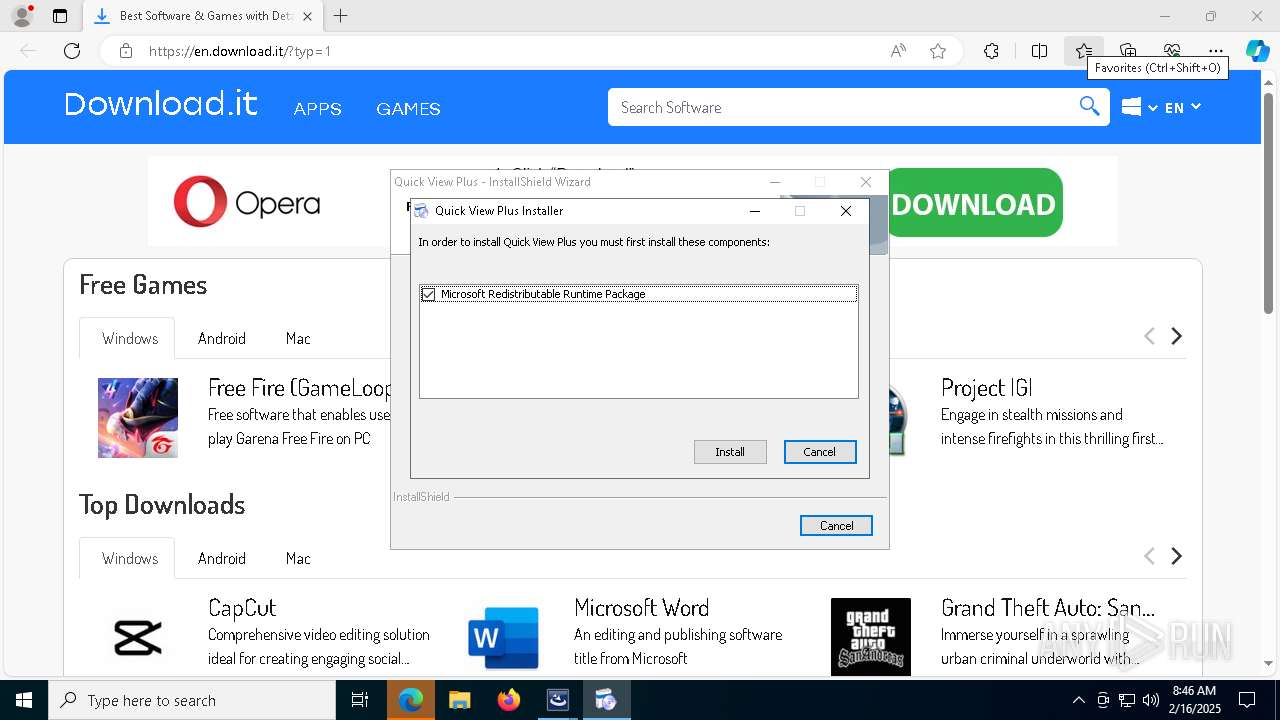The image size is (1280, 720).
Task: Select Mac tab under Top Downloads
Action: coord(298,558)
